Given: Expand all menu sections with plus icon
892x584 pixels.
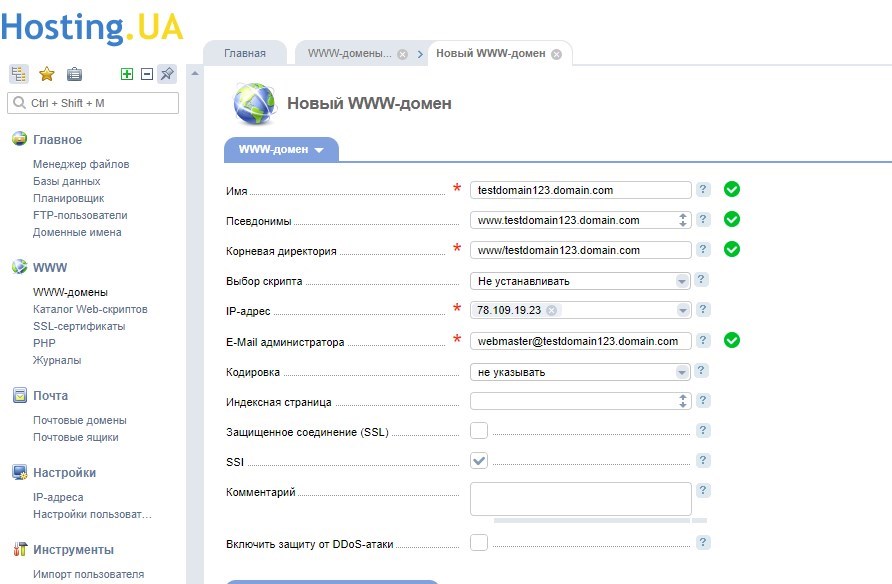Looking at the screenshot, I should tap(127, 74).
